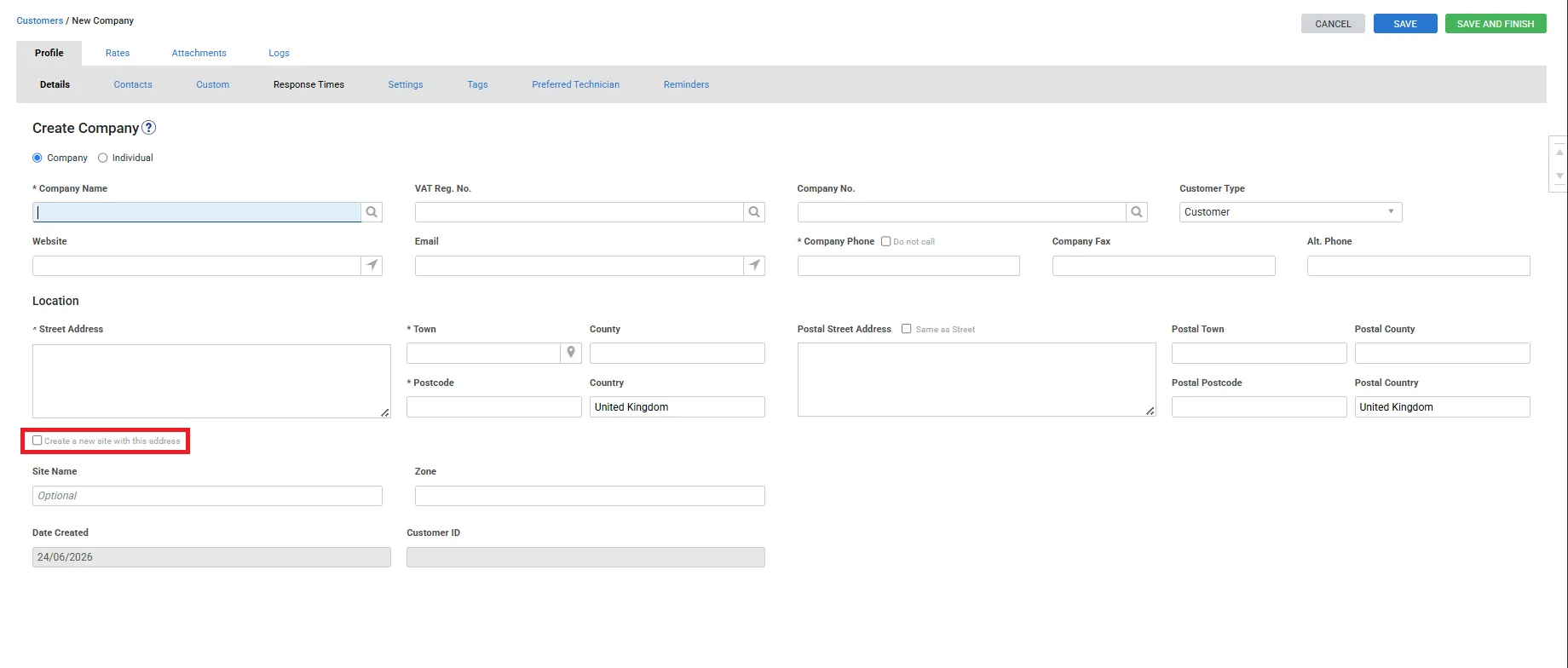Enable Same as Street checkbox
Screen dimensions: 1568x668
click(x=907, y=329)
